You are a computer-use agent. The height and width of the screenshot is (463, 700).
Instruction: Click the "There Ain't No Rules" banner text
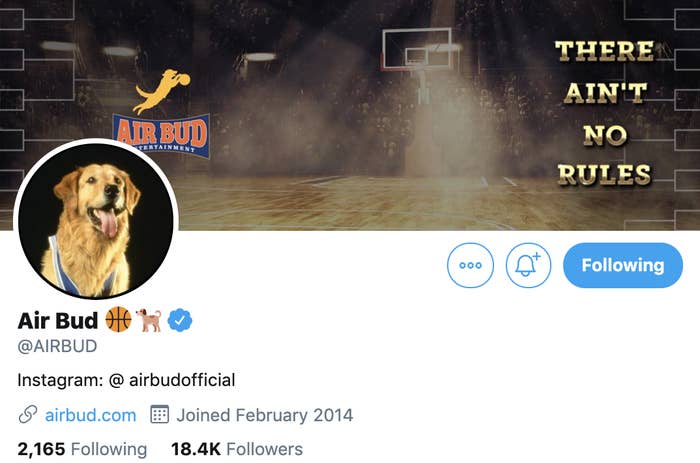(605, 113)
